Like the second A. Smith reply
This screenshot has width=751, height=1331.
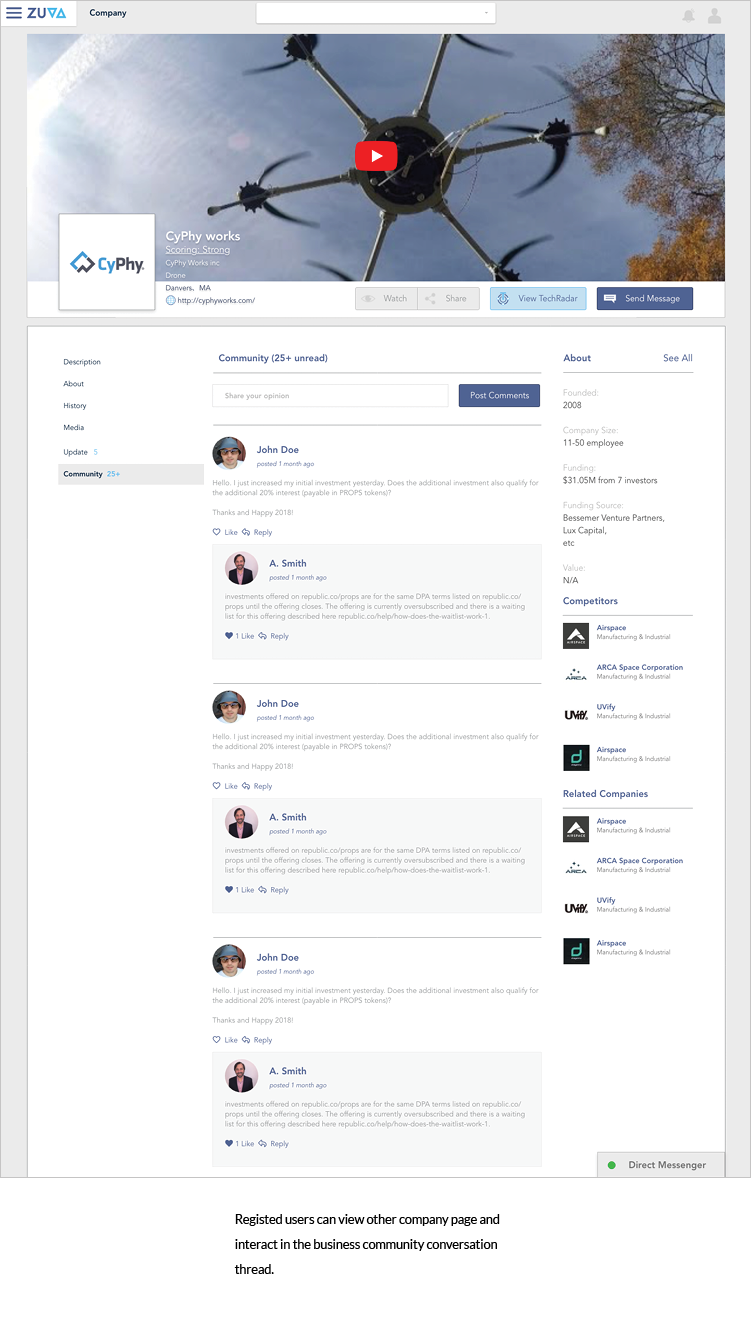(239, 890)
